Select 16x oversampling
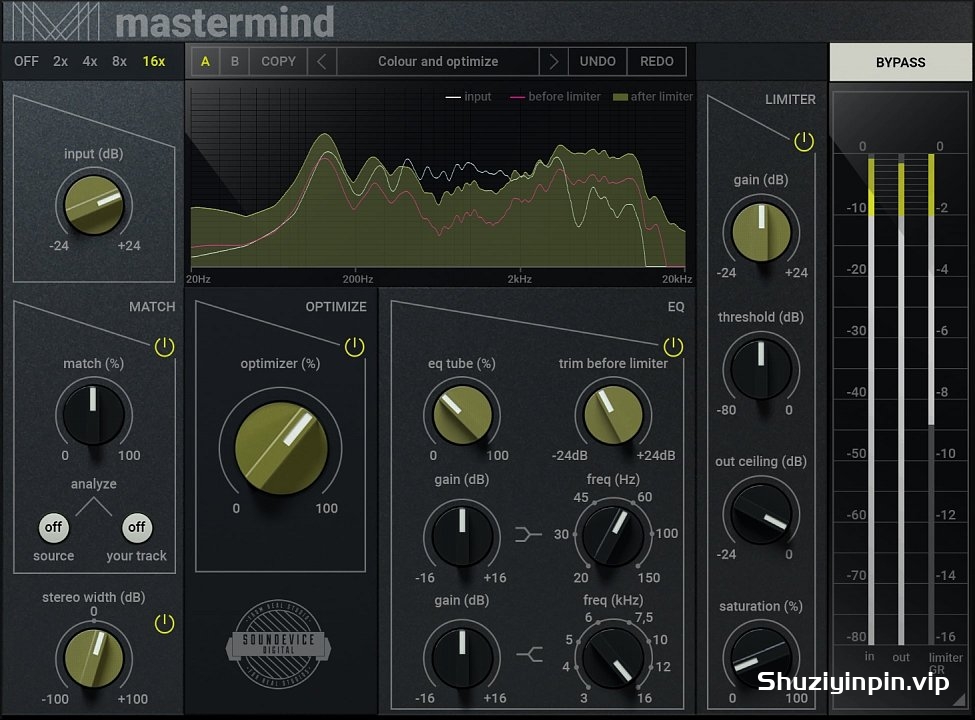975x720 pixels. click(x=154, y=62)
